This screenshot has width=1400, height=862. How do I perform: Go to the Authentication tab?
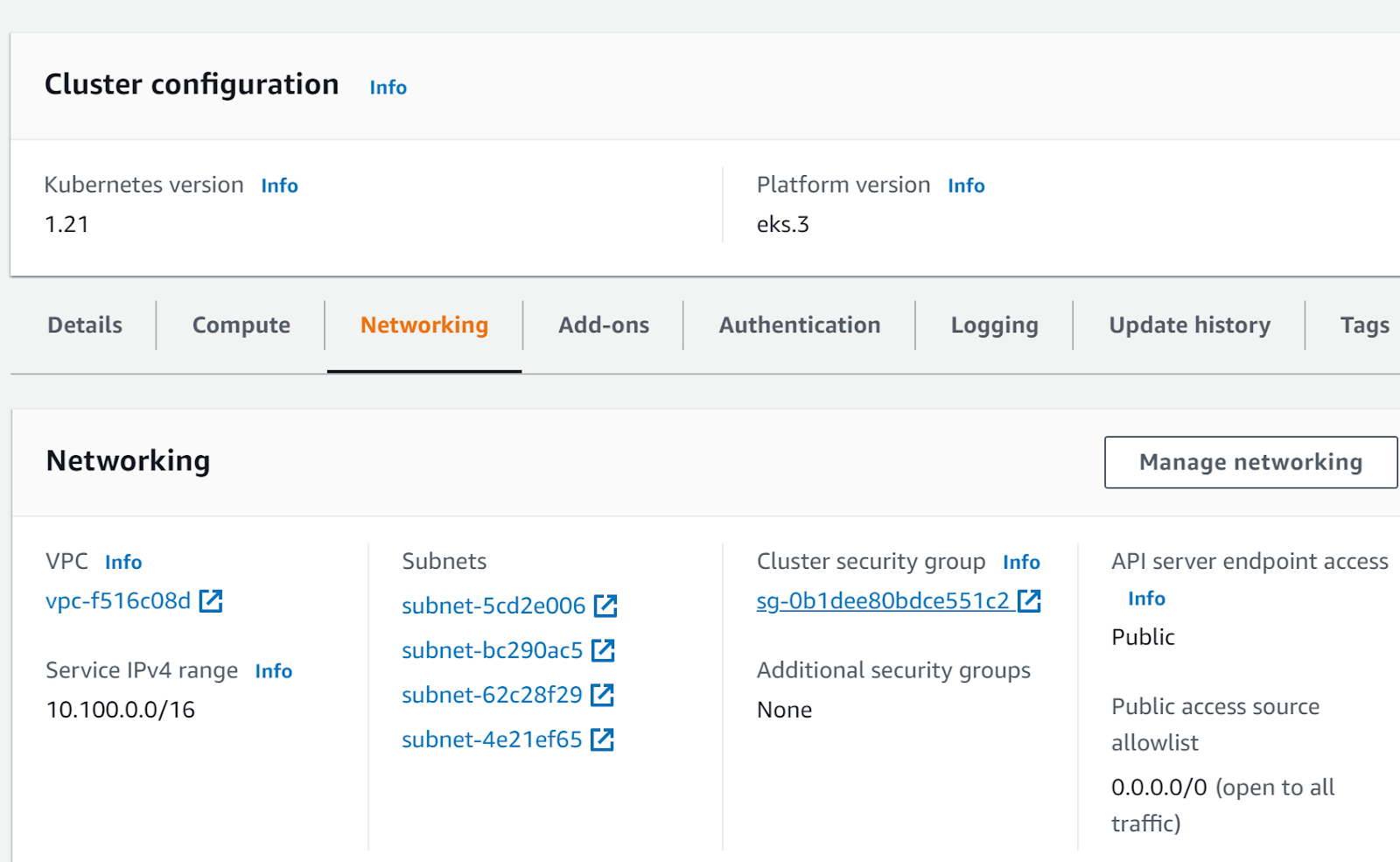[x=799, y=326]
